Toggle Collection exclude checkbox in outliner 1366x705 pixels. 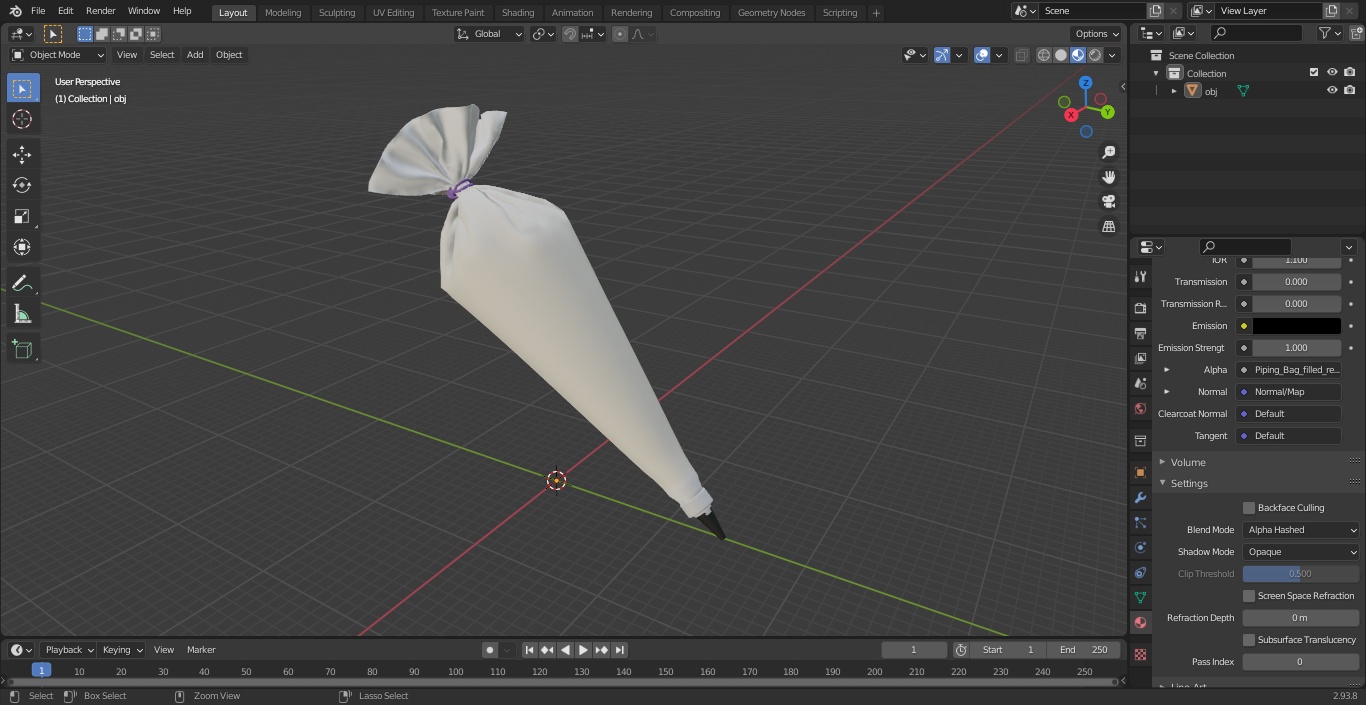tap(1314, 73)
